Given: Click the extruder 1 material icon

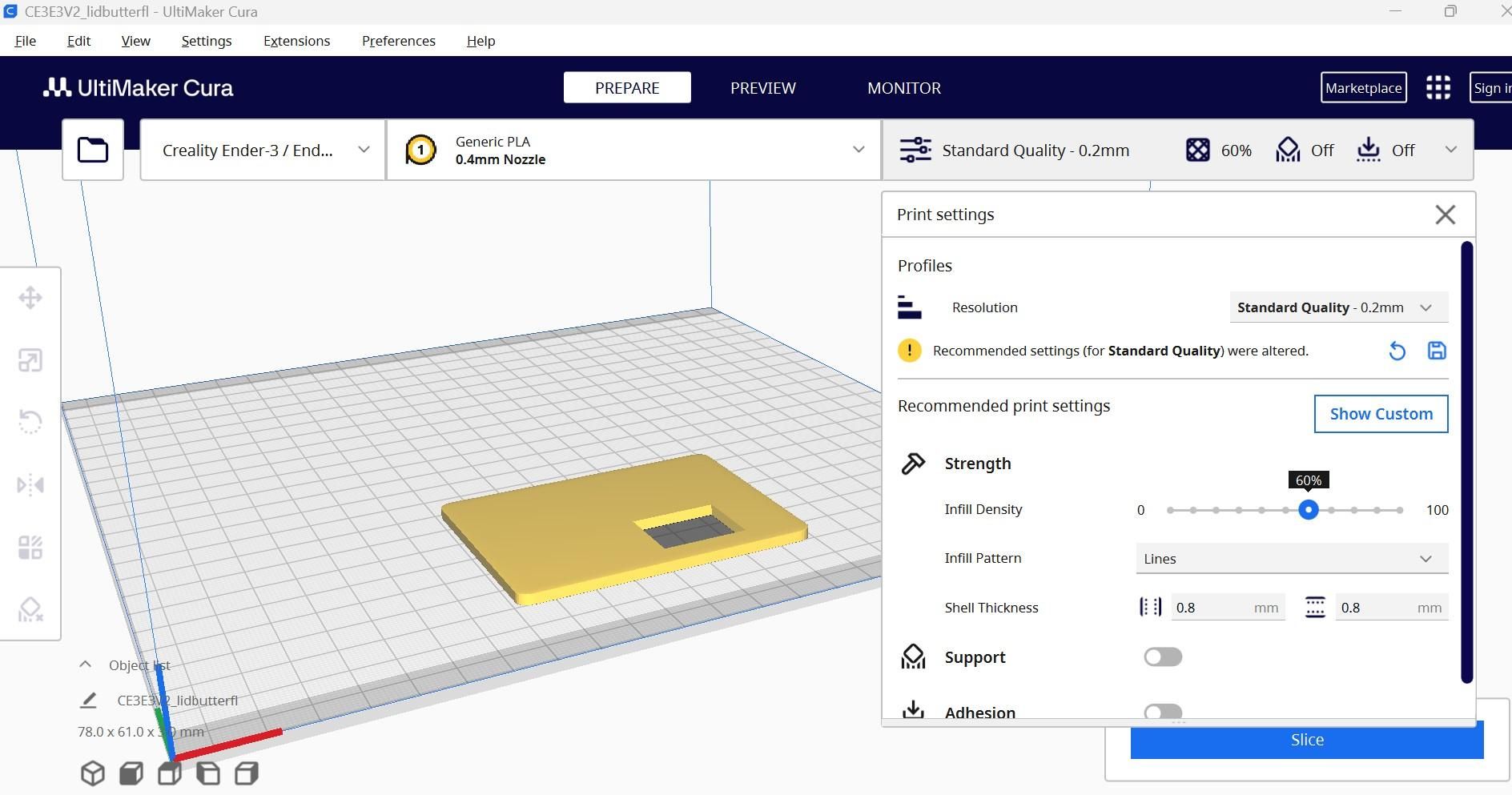Looking at the screenshot, I should 421,150.
